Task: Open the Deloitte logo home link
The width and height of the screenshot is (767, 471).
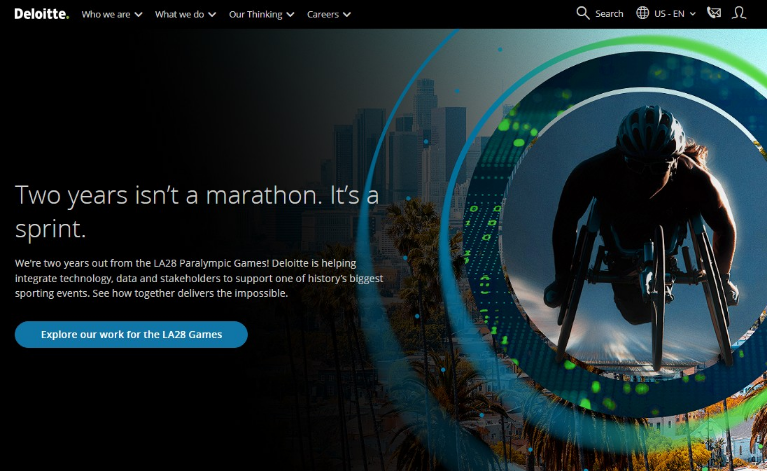Action: point(42,14)
